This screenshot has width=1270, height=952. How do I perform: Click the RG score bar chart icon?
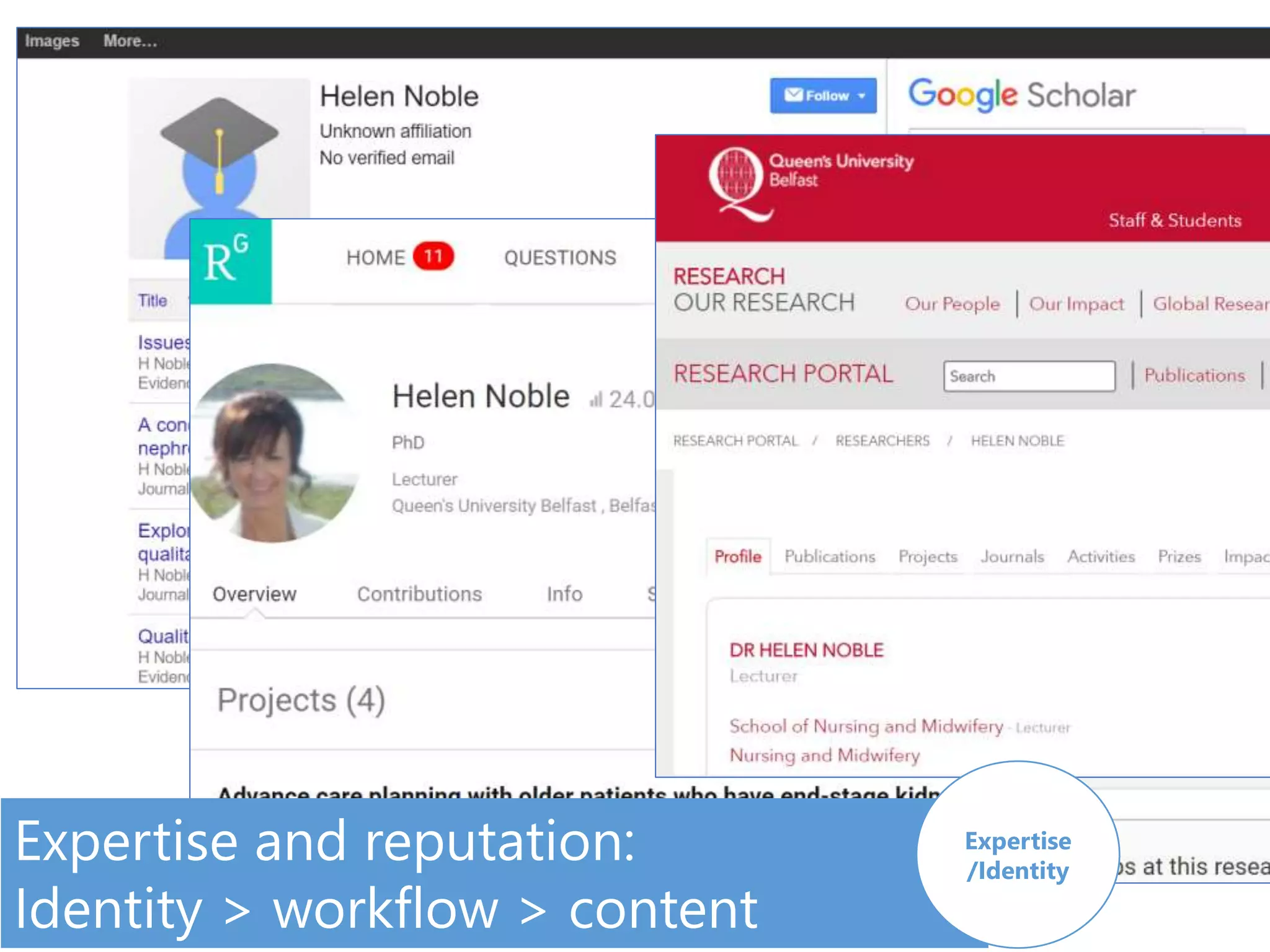click(x=596, y=400)
